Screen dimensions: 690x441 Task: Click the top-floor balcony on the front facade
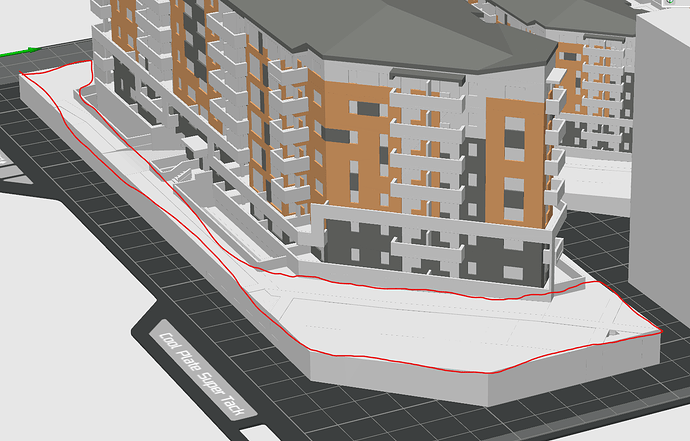point(427,100)
